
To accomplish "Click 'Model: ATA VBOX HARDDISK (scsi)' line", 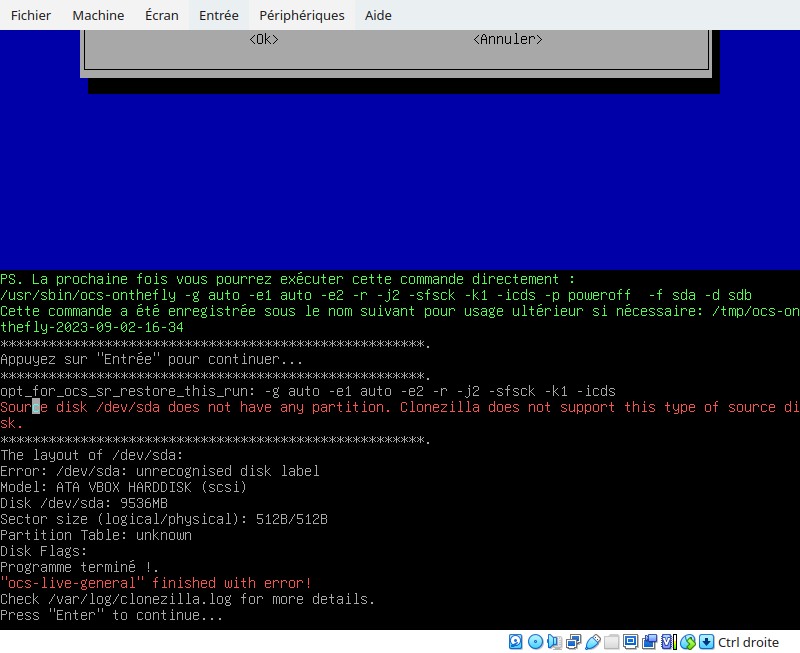I will (123, 487).
